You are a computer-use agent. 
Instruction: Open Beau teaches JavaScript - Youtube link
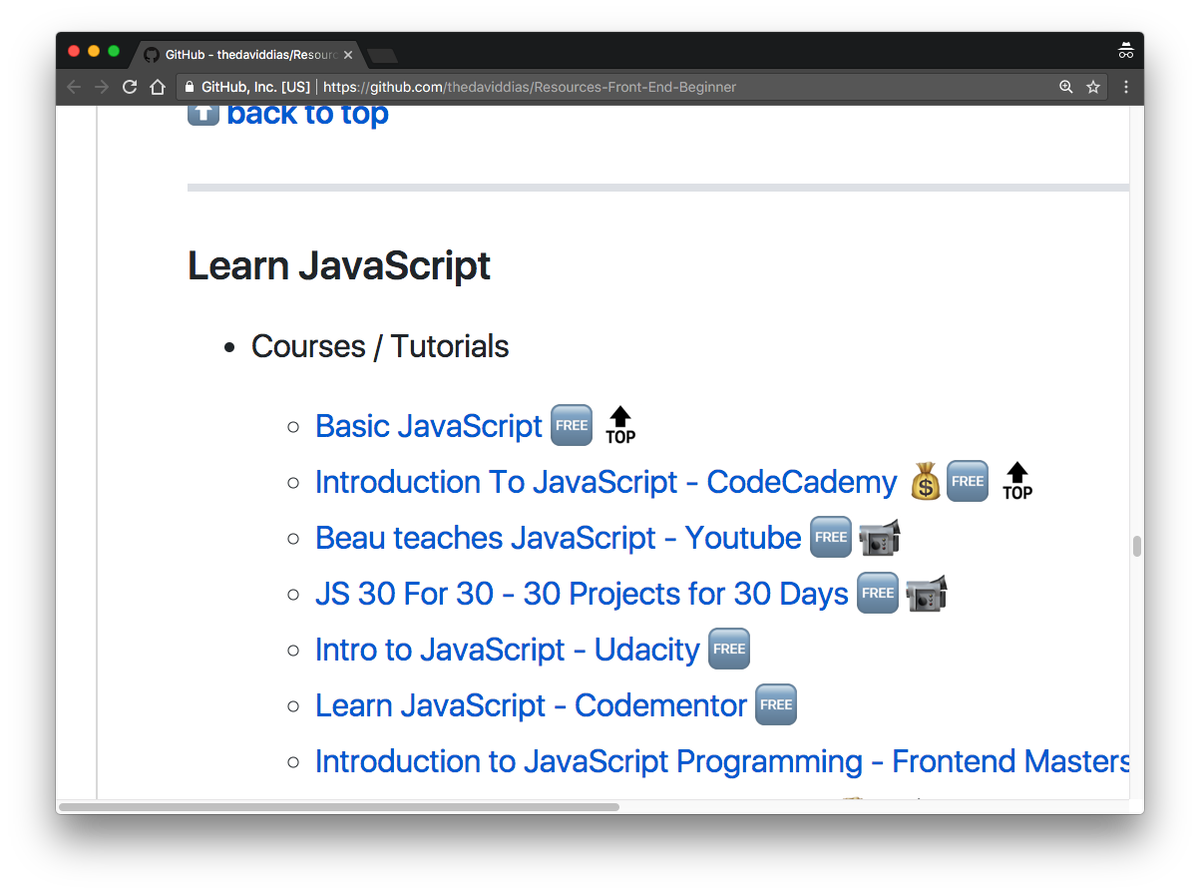558,538
